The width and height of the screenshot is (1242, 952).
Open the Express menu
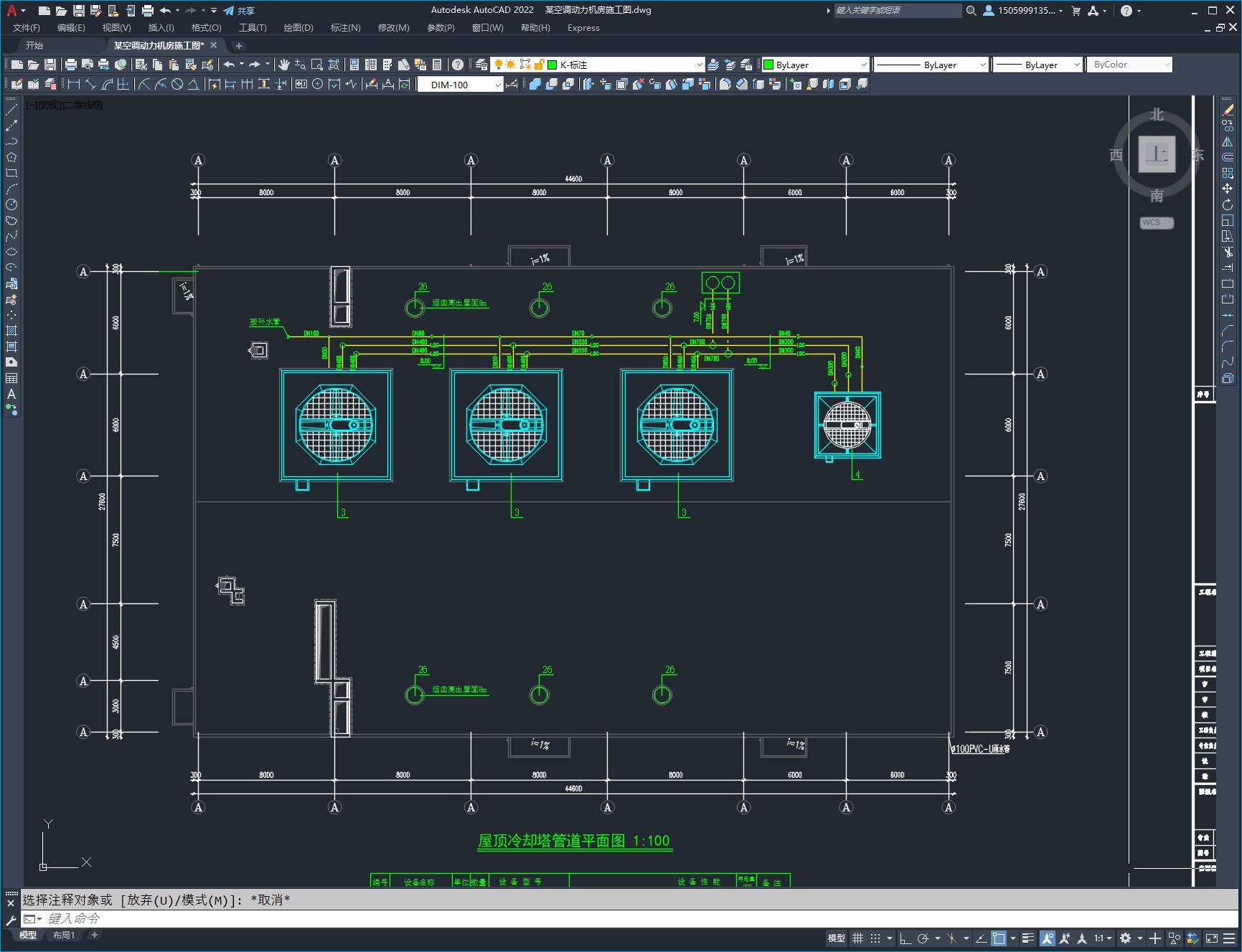tap(583, 27)
